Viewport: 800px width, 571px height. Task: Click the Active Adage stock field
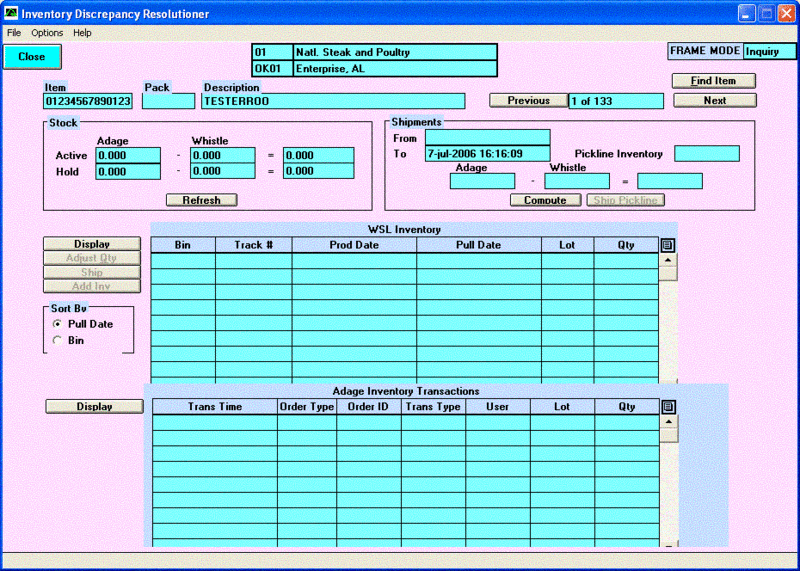click(x=128, y=156)
